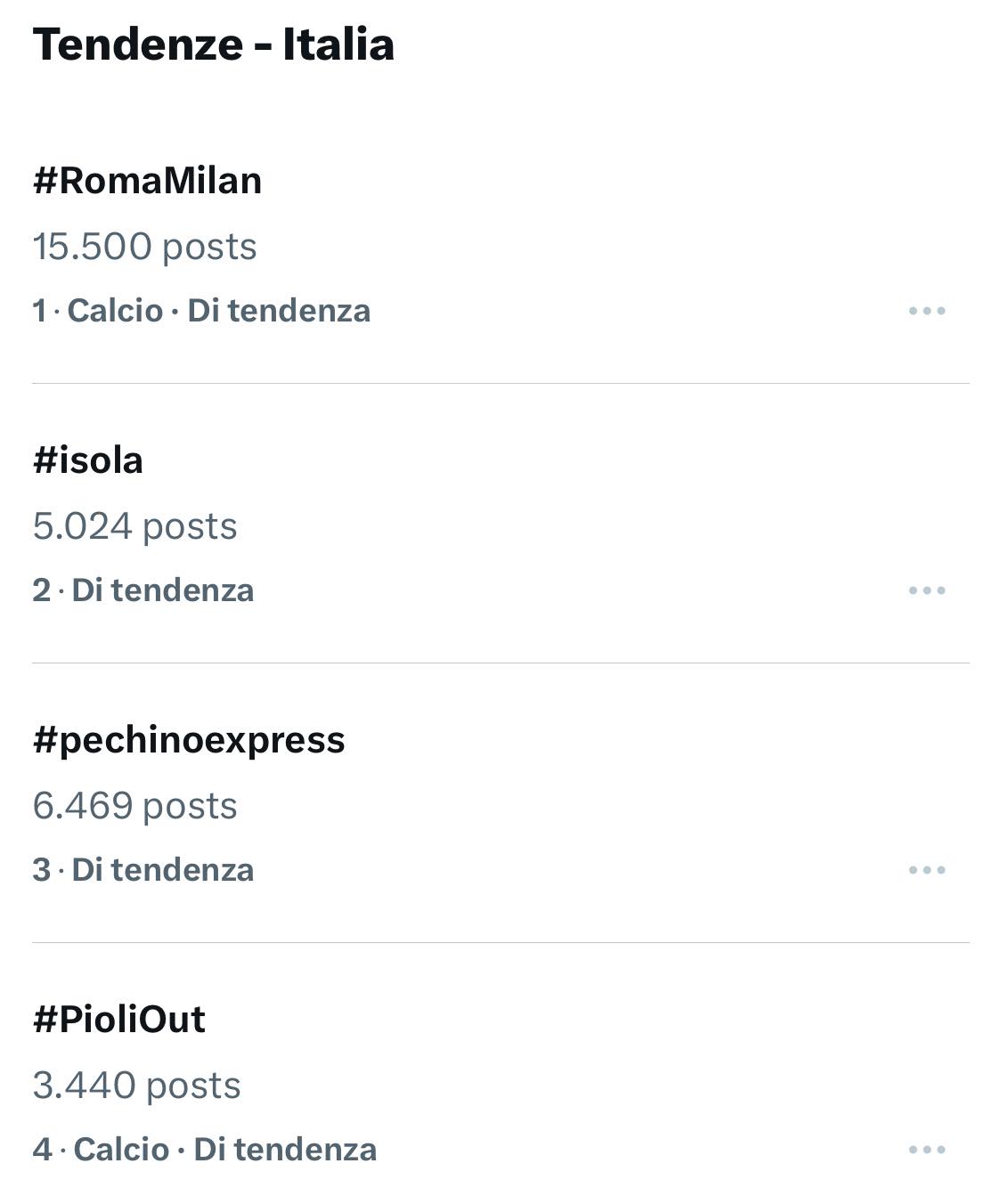The image size is (1002, 1204).
Task: Click Calcio category label under #RomaMilan
Action: pyautogui.click(x=115, y=311)
